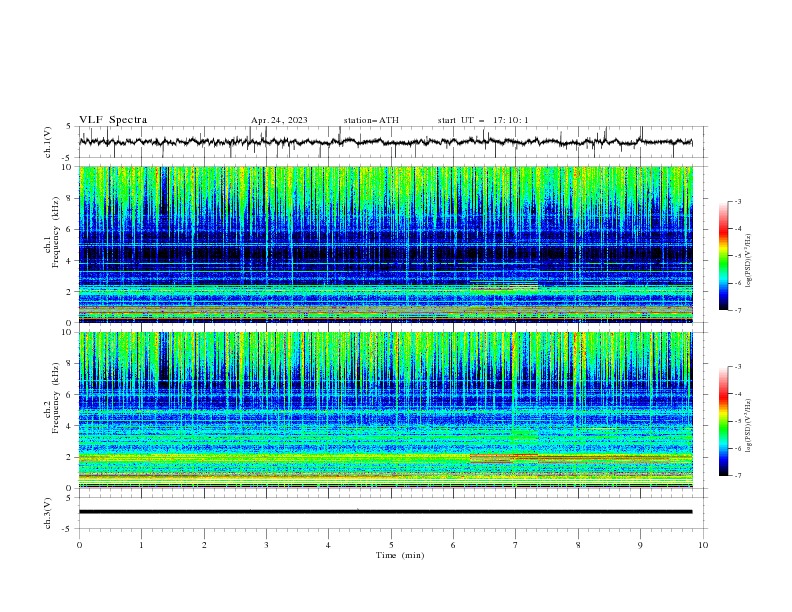
Task: Click the '-7' value on ch.2 colorbar
Action: pyautogui.click(x=737, y=476)
